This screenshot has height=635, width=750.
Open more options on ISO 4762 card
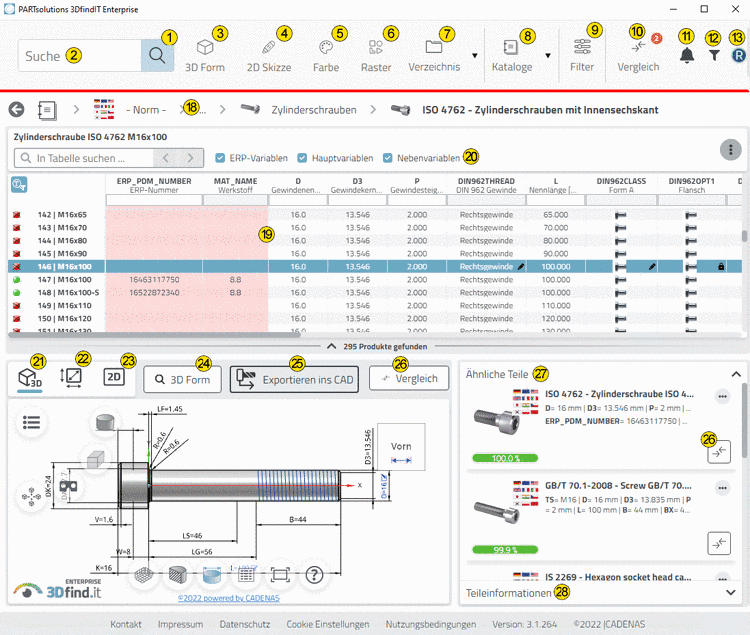722,396
